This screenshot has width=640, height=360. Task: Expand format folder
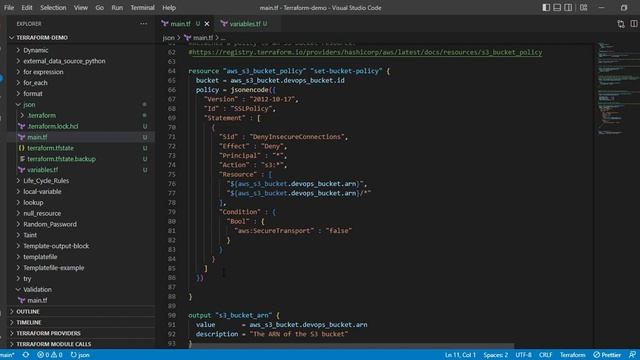point(82,93)
